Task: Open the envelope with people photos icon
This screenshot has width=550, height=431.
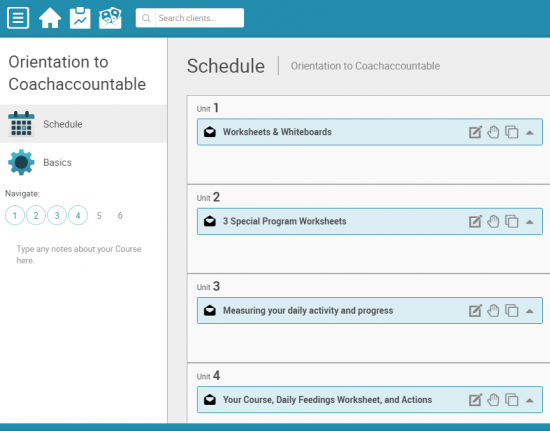Action: [x=110, y=18]
